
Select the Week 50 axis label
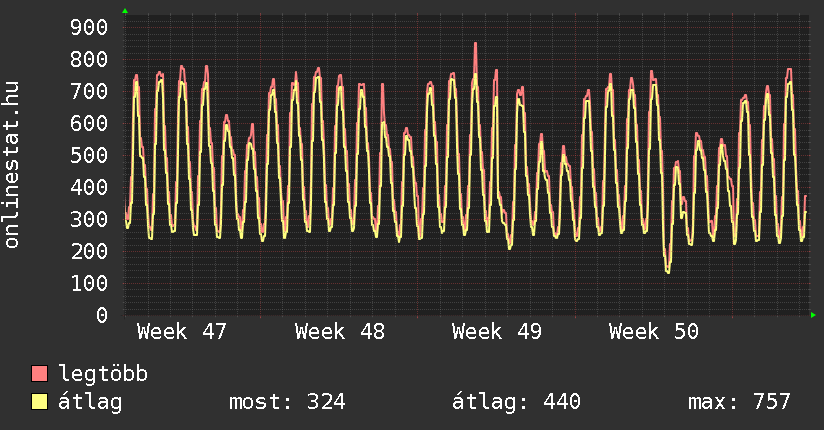[x=654, y=332]
